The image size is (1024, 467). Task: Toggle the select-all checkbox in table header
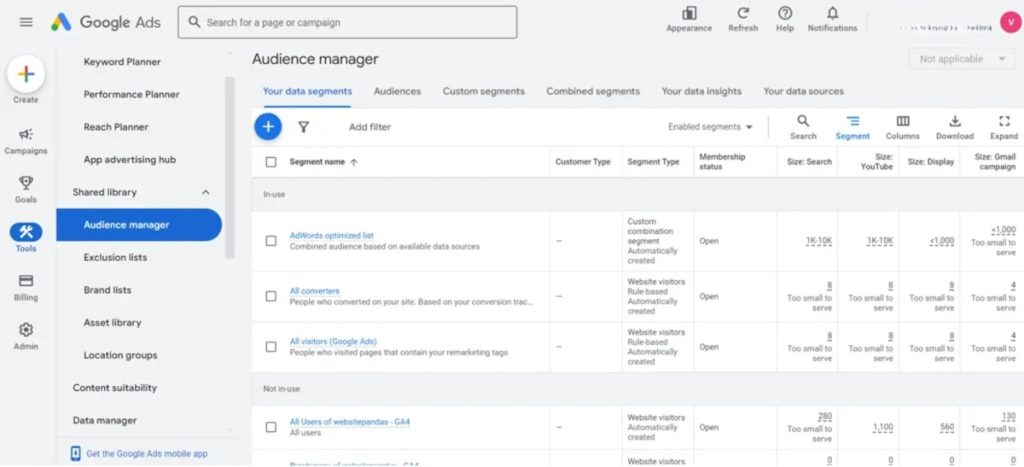(271, 162)
